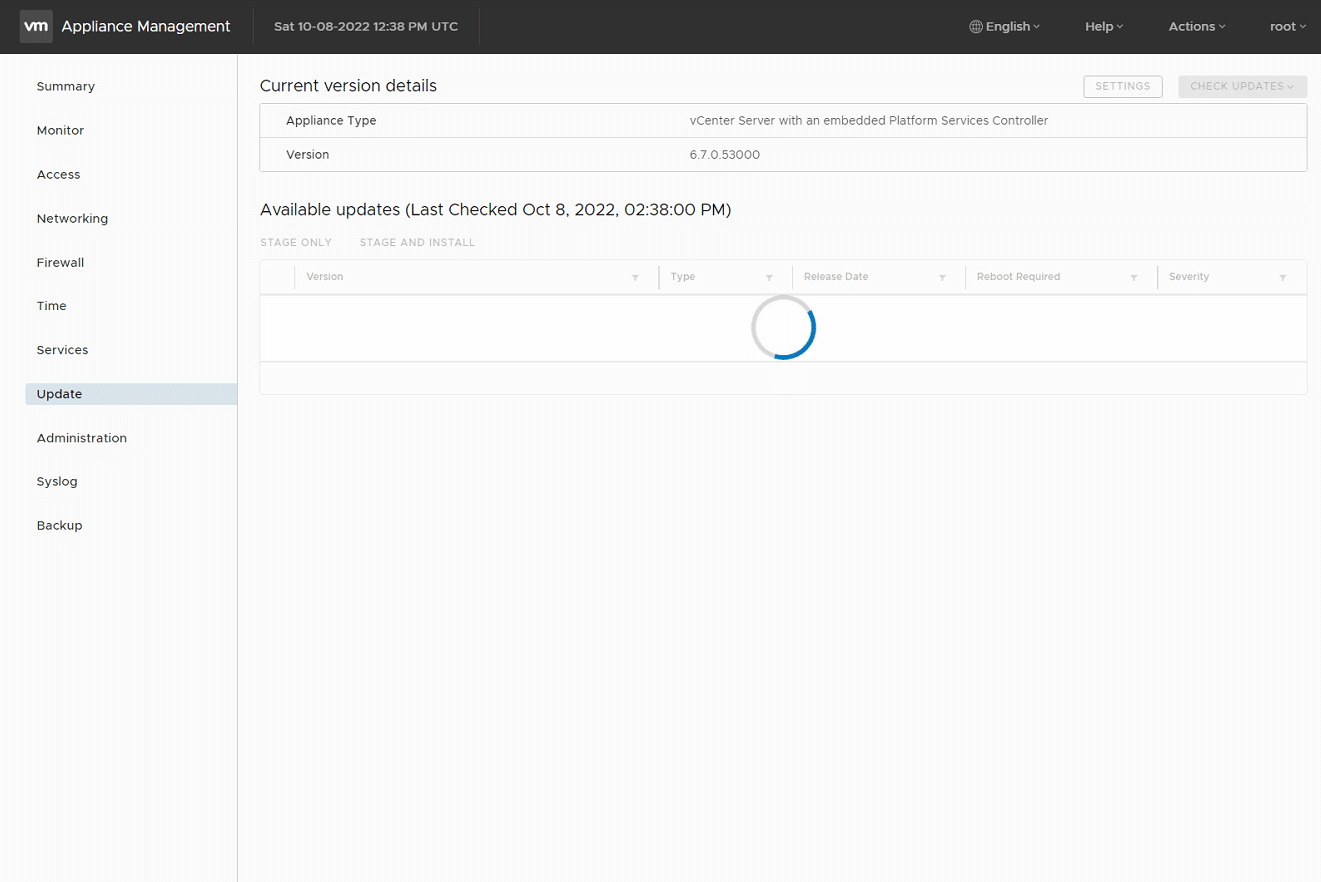Sort by the Version column header

325,277
